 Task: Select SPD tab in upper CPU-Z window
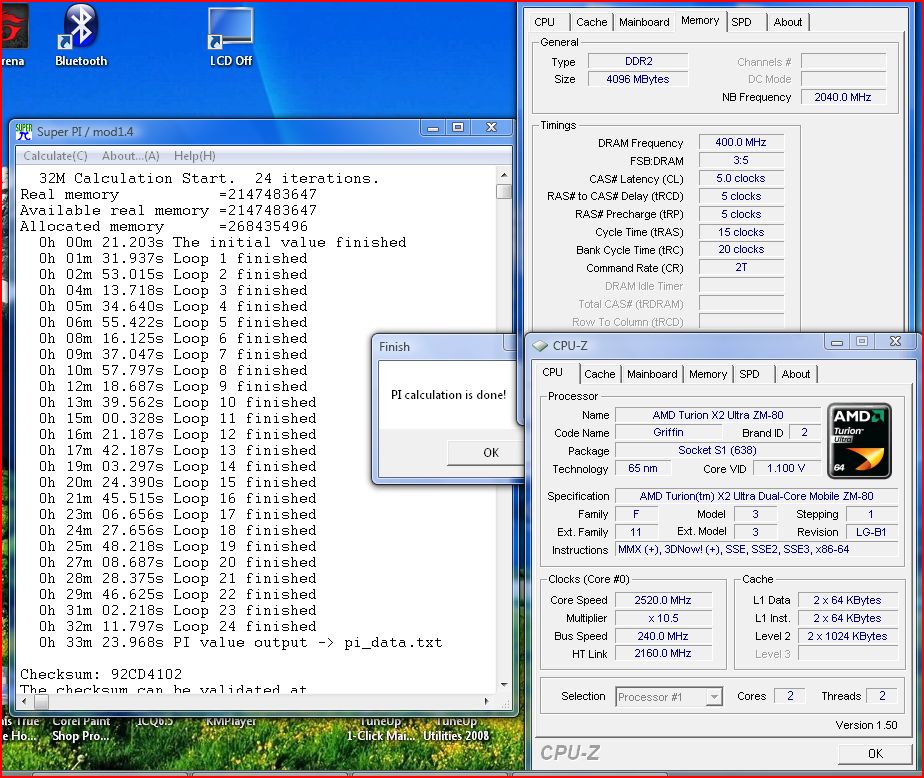(741, 22)
